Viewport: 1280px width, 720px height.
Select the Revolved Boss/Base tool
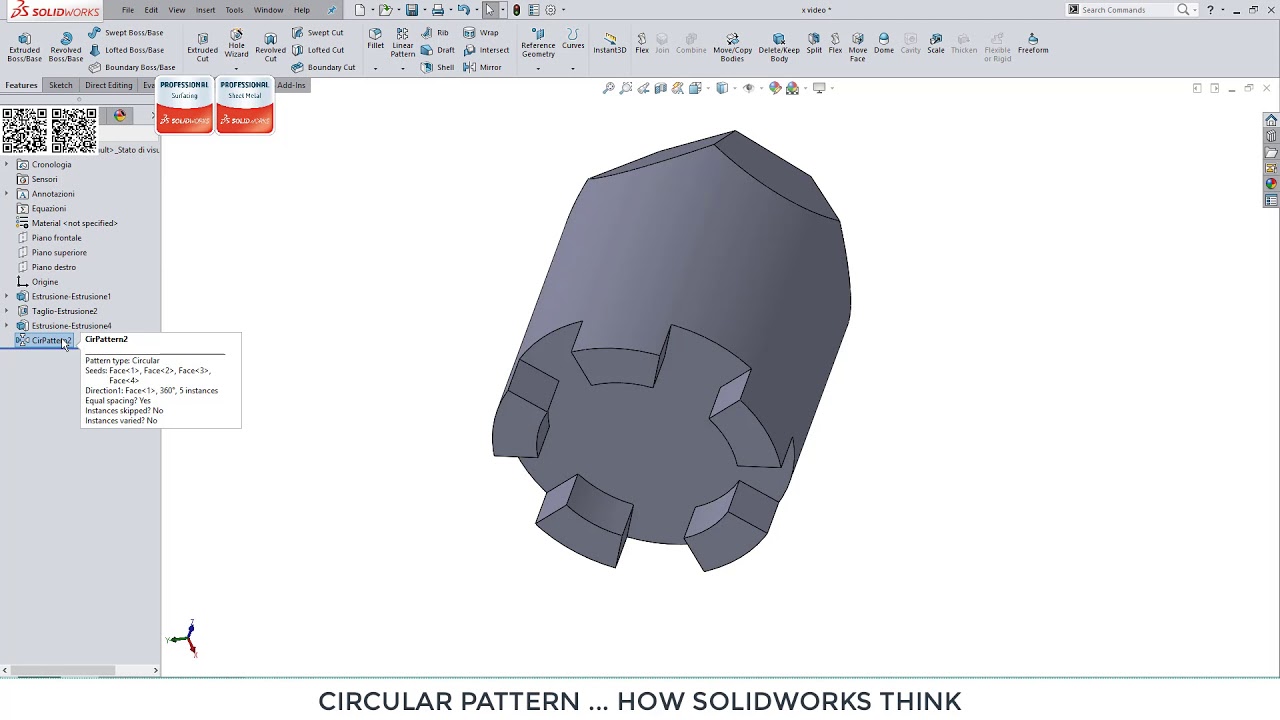[x=66, y=46]
